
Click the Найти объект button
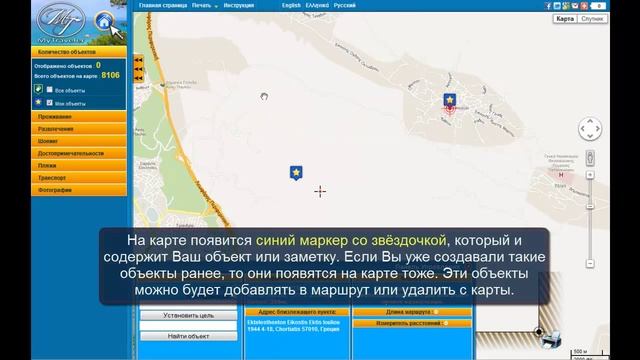pos(189,336)
